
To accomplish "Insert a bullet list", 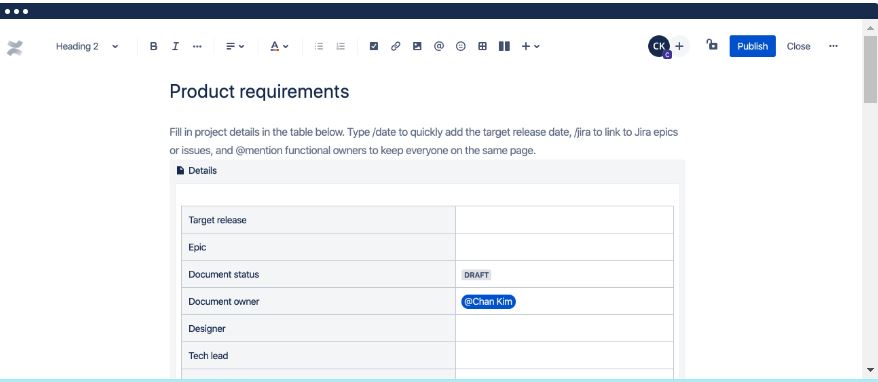I will [x=319, y=46].
